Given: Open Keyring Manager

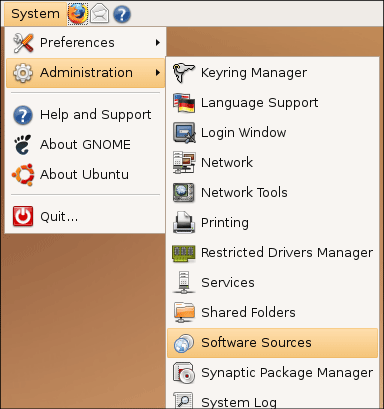Looking at the screenshot, I should (x=272, y=73).
